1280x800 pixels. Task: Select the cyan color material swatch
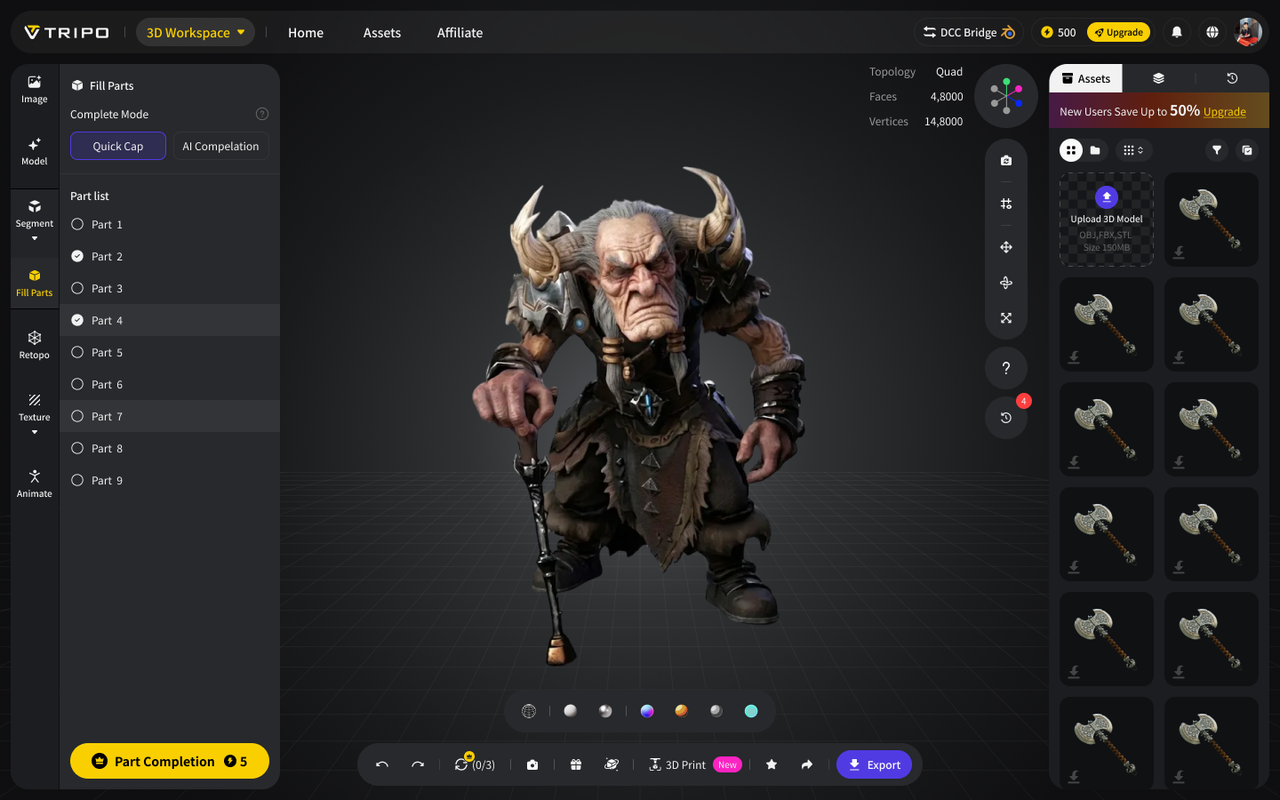pyautogui.click(x=751, y=711)
